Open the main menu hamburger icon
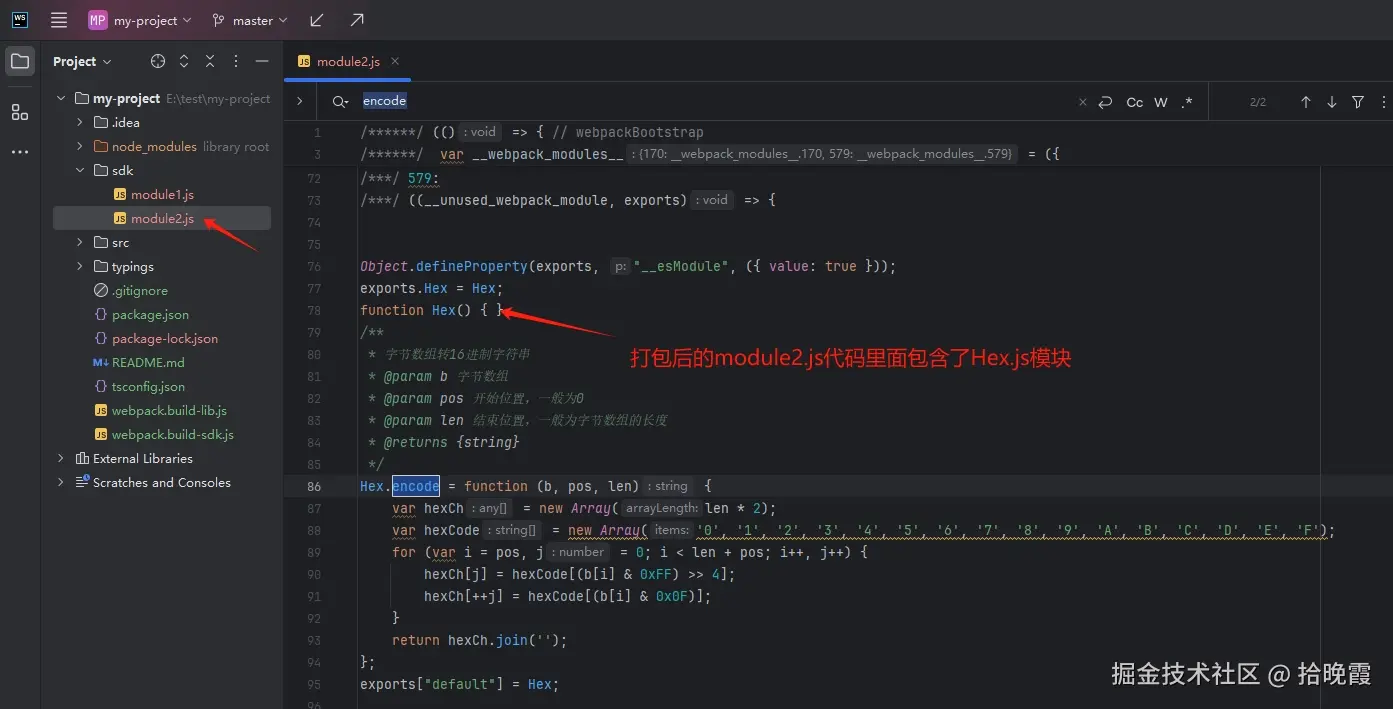Viewport: 1393px width, 709px height. (x=58, y=19)
